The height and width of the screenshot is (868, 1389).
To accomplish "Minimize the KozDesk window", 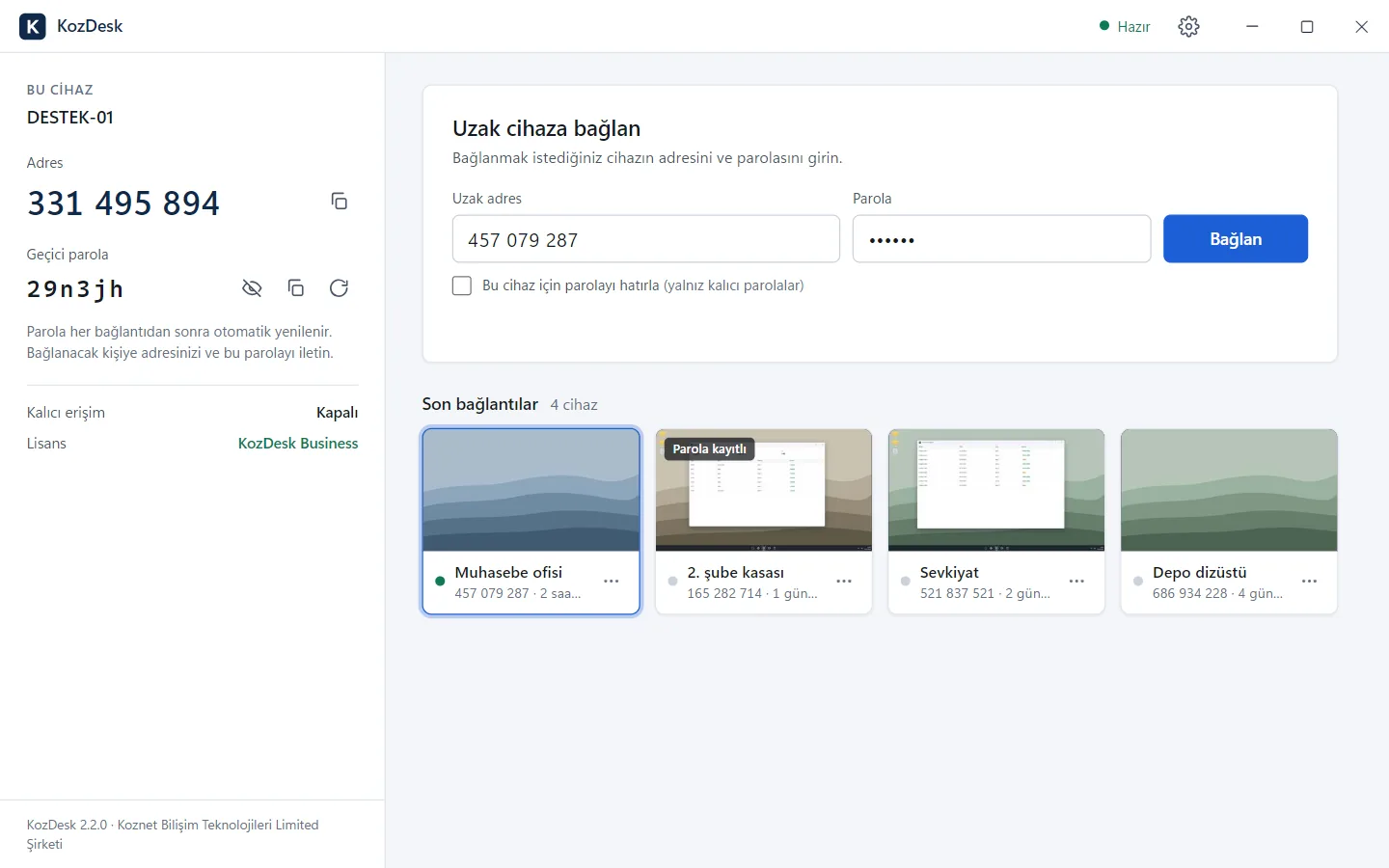I will (1252, 26).
